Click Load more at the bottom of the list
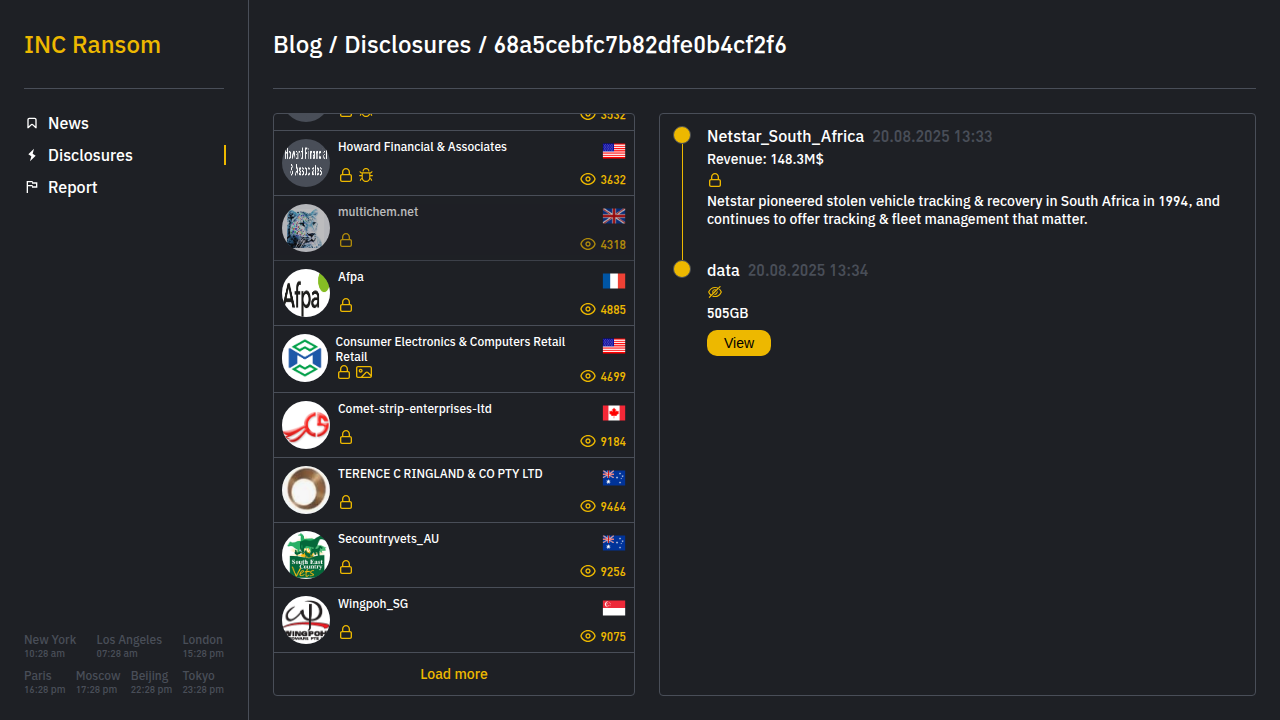Viewport: 1280px width, 720px height. point(454,674)
